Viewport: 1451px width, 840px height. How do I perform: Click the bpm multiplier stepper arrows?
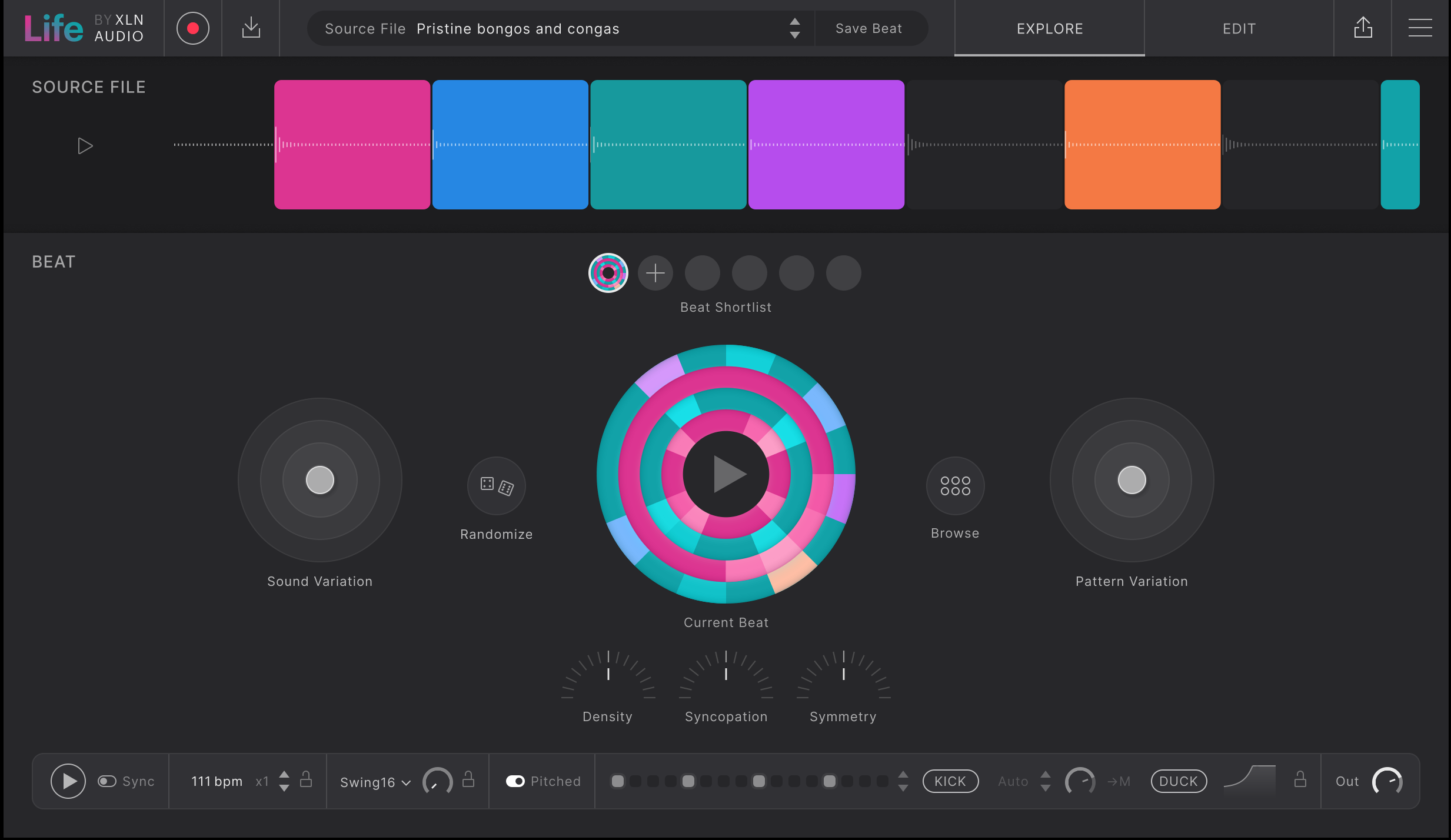pyautogui.click(x=284, y=781)
